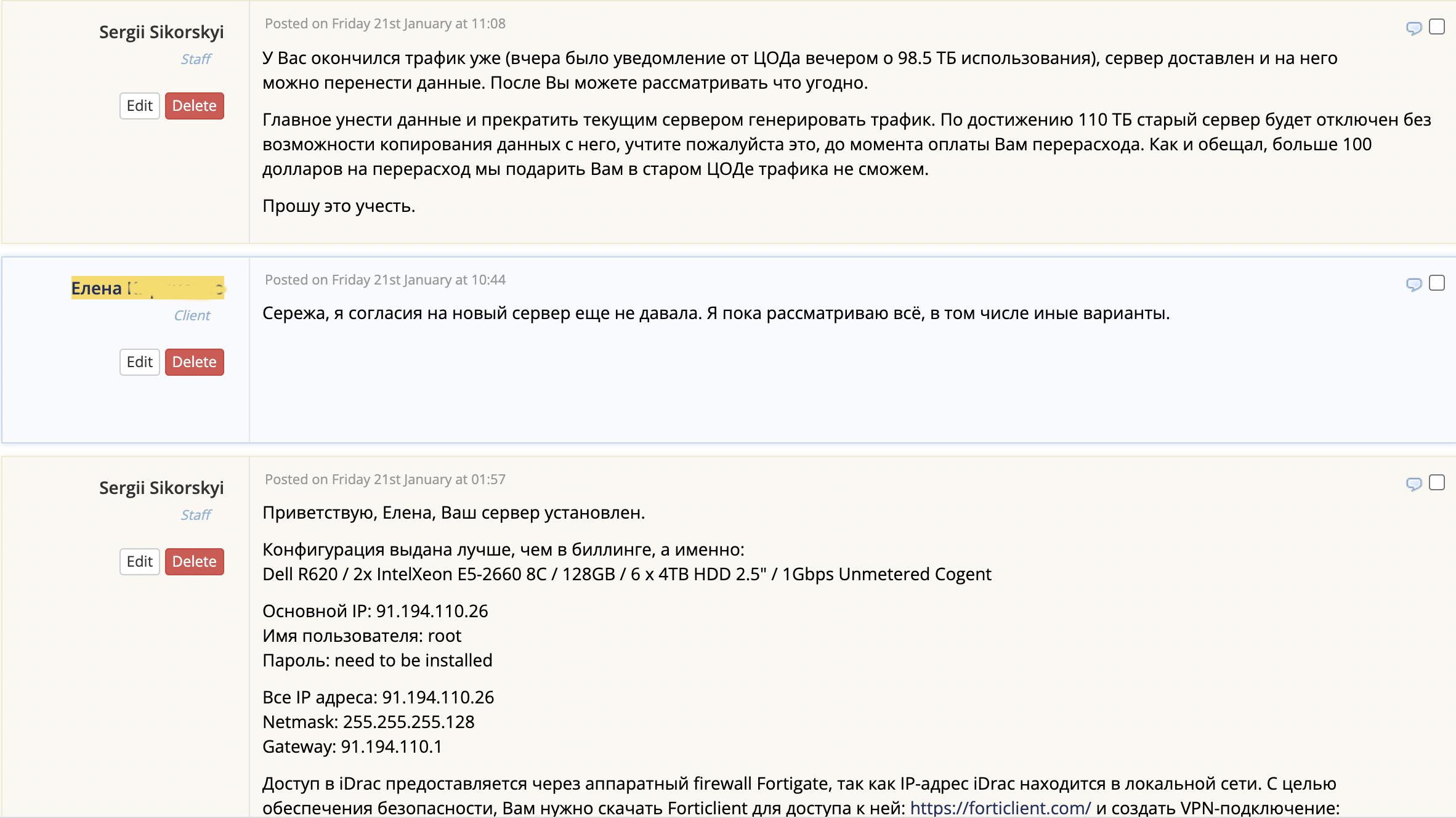The width and height of the screenshot is (1456, 818).
Task: Click the "Posted on Friday 21st January at 11:08" timestamp
Action: pyautogui.click(x=385, y=24)
